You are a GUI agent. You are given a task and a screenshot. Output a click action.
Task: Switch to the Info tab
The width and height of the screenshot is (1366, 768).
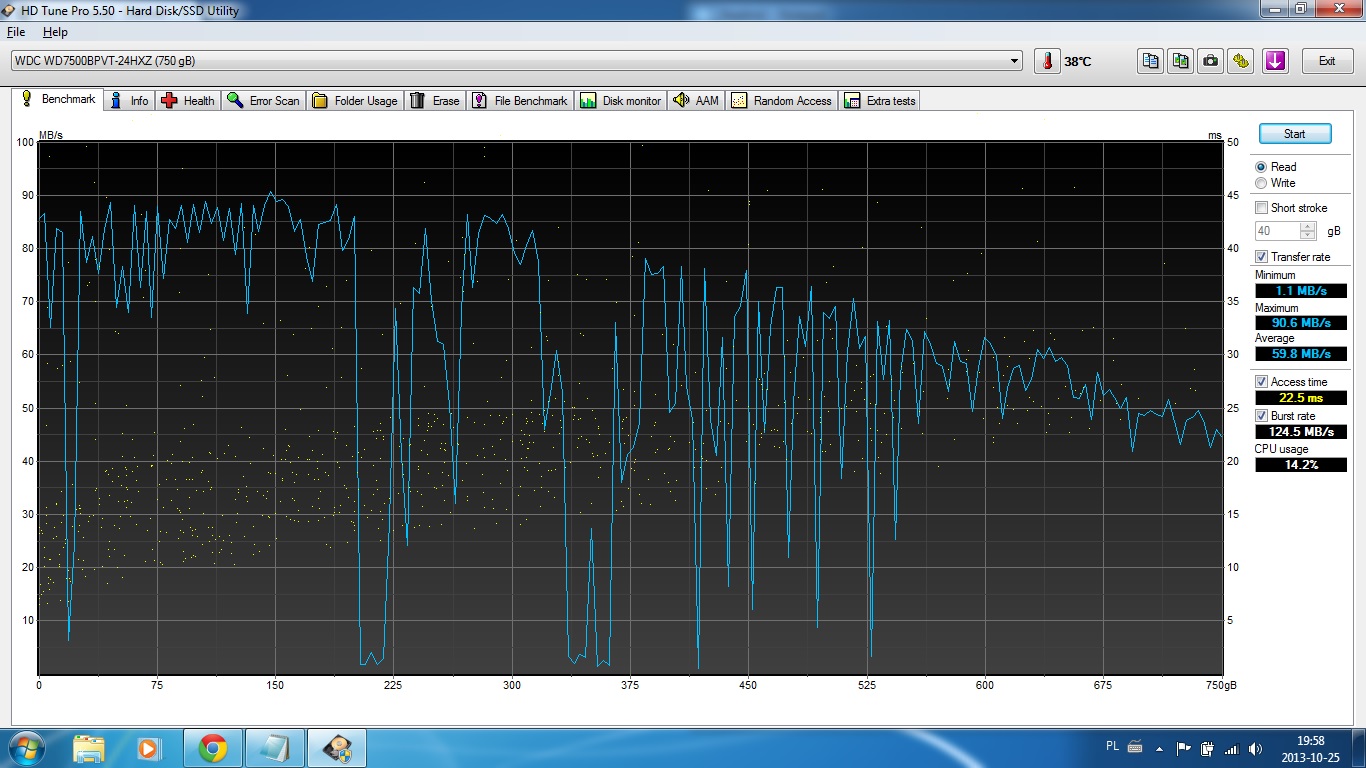(x=130, y=101)
